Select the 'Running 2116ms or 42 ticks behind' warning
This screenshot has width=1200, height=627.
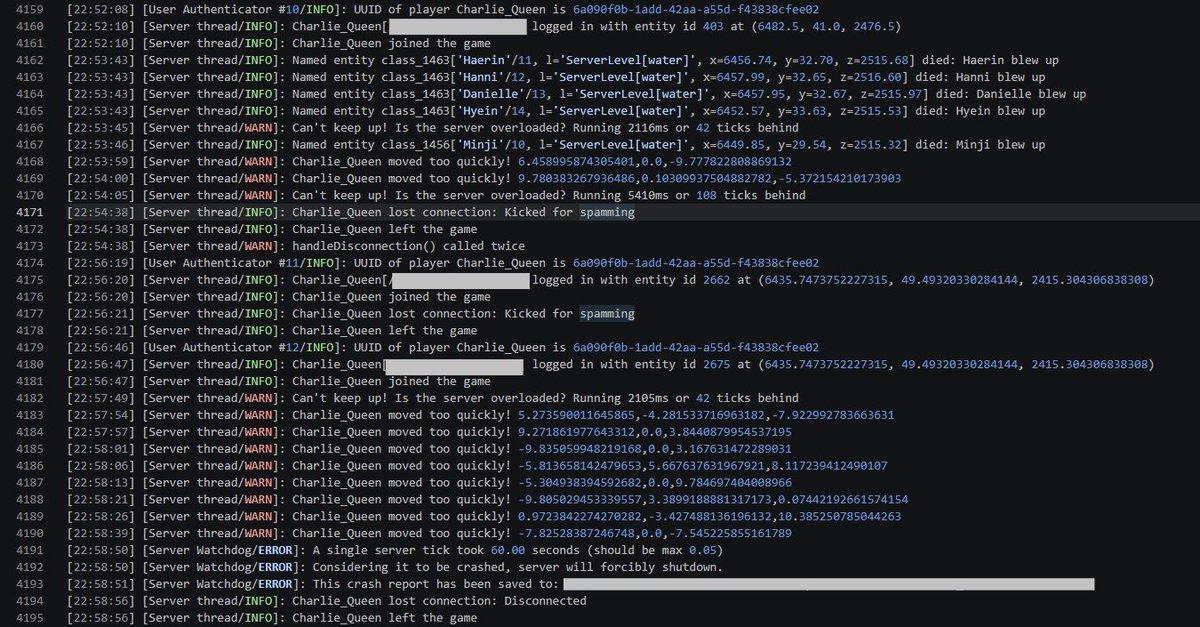(432, 127)
